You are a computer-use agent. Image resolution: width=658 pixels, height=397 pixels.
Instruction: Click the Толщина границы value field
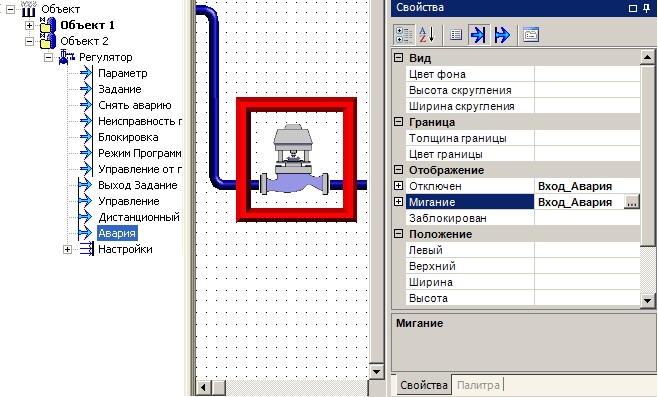point(587,138)
